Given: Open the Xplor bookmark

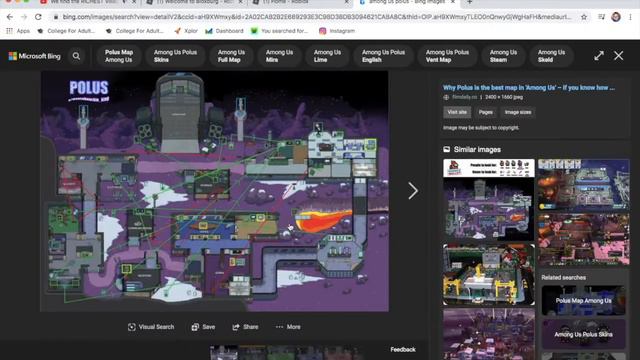Looking at the screenshot, I should [x=186, y=31].
